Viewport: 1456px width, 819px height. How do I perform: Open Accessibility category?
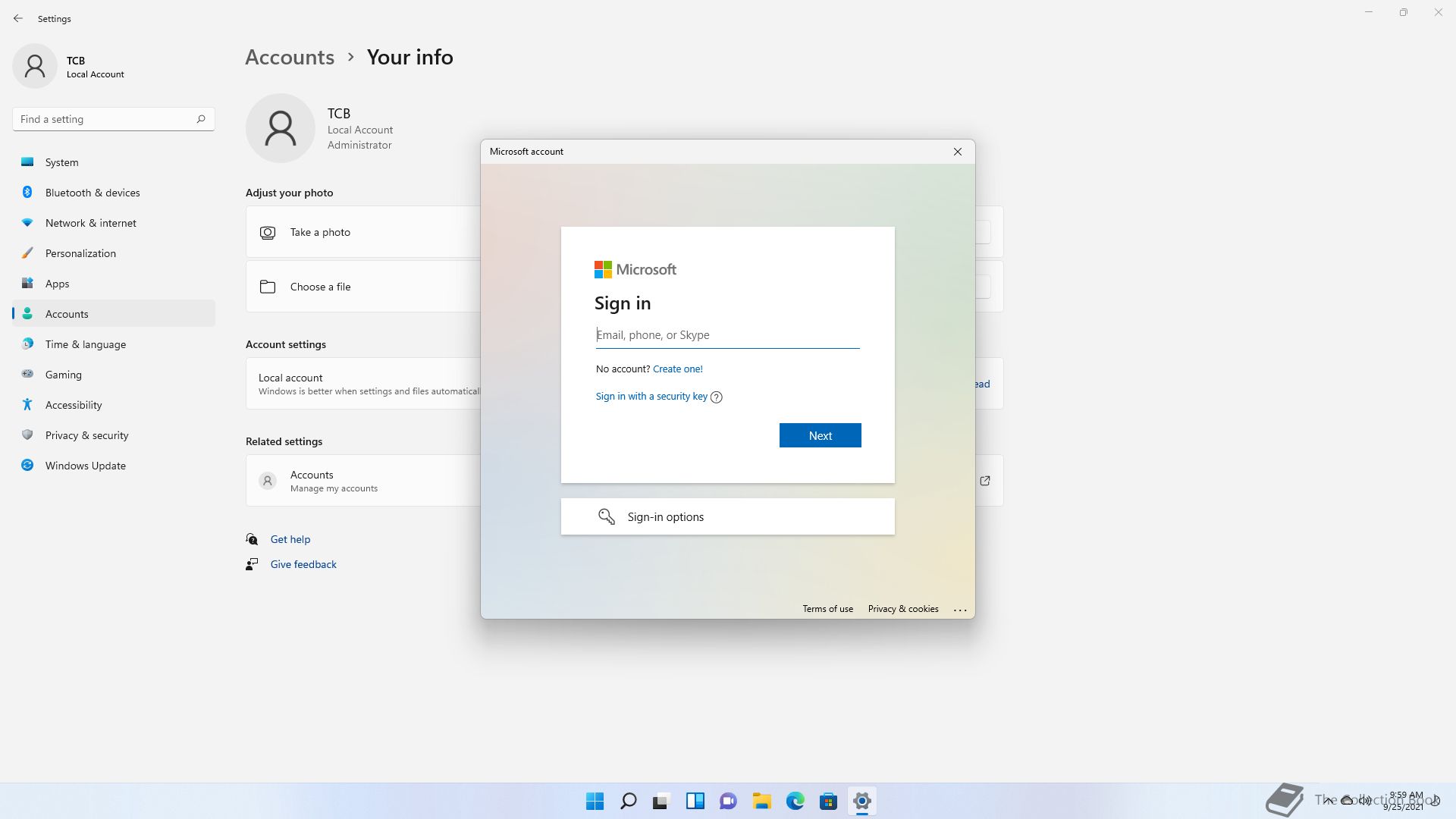click(x=114, y=405)
